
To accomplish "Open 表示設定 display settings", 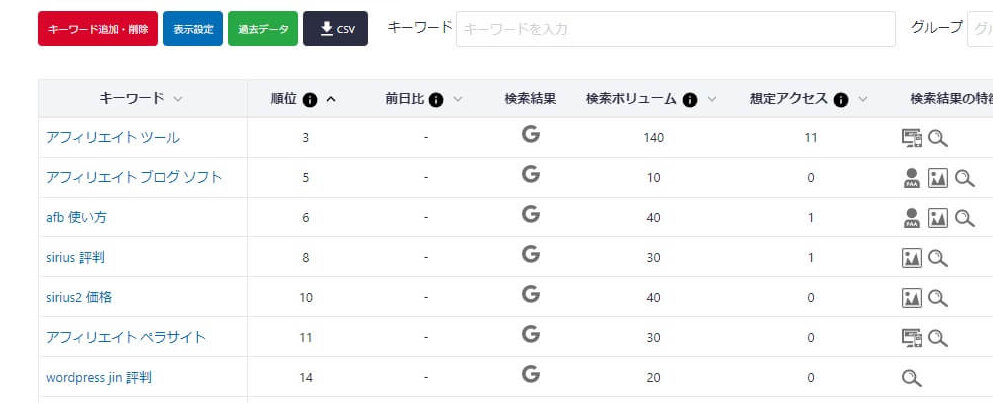I will (193, 29).
